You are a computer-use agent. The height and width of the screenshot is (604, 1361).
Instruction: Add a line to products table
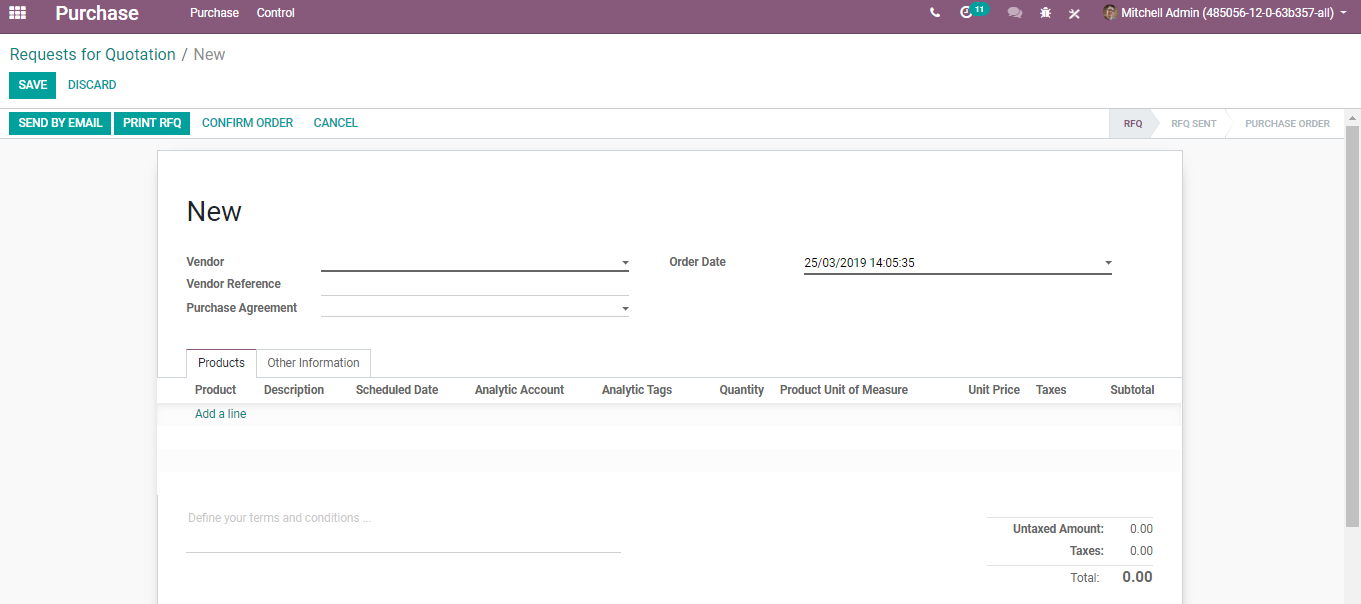pyautogui.click(x=220, y=414)
